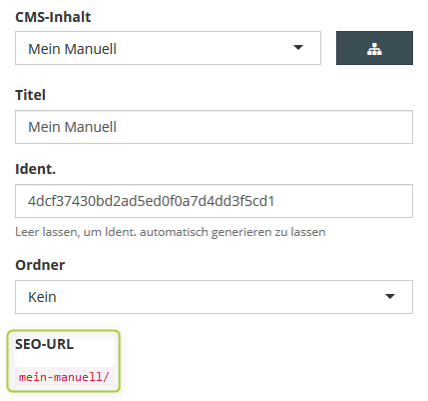The image size is (428, 401).
Task: Click the Ordner field label
Action: (x=40, y=265)
